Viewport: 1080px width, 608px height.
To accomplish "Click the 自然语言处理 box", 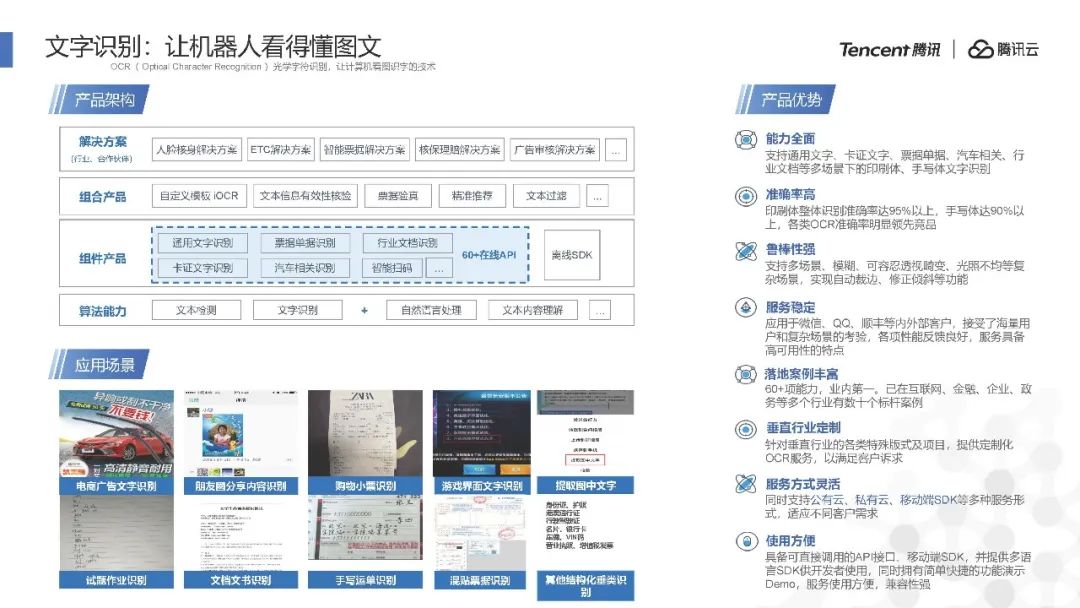I will point(431,311).
